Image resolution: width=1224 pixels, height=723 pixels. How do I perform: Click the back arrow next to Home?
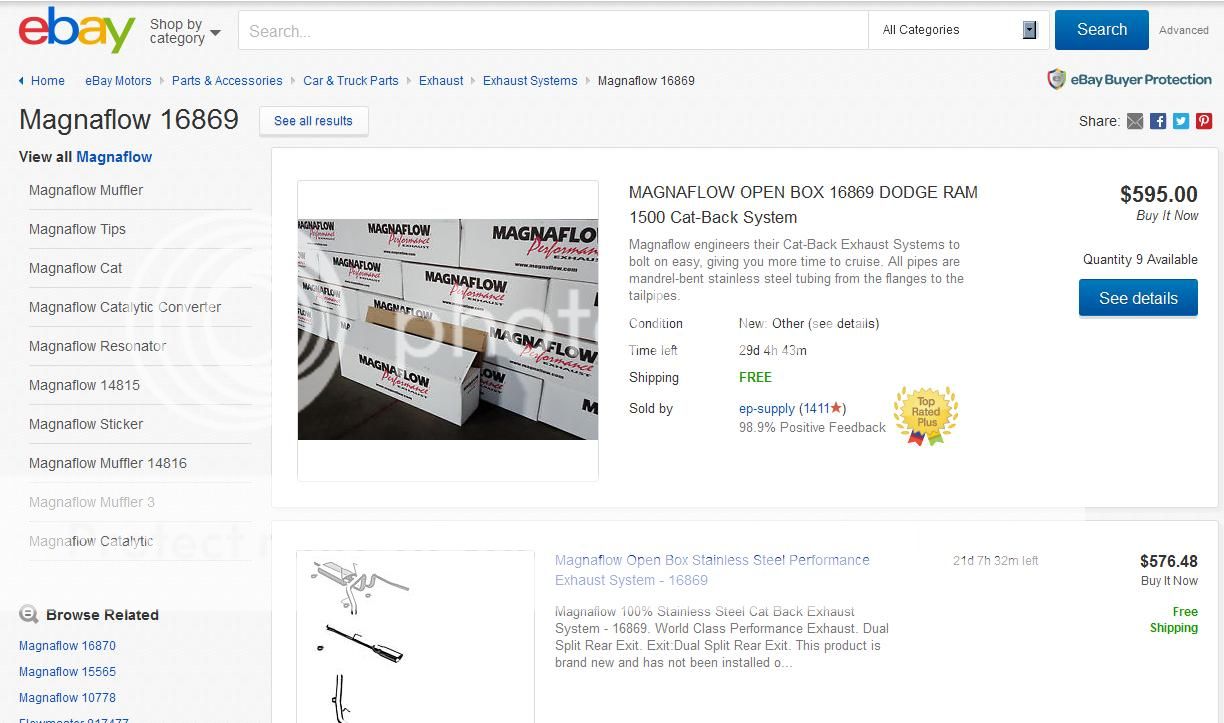(x=23, y=81)
